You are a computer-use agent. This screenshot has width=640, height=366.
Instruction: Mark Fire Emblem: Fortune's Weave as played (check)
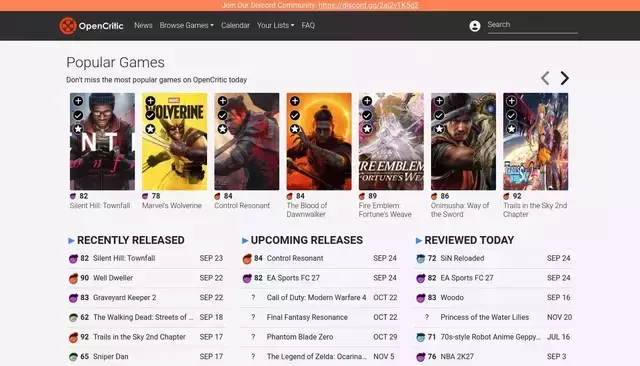pyautogui.click(x=367, y=115)
